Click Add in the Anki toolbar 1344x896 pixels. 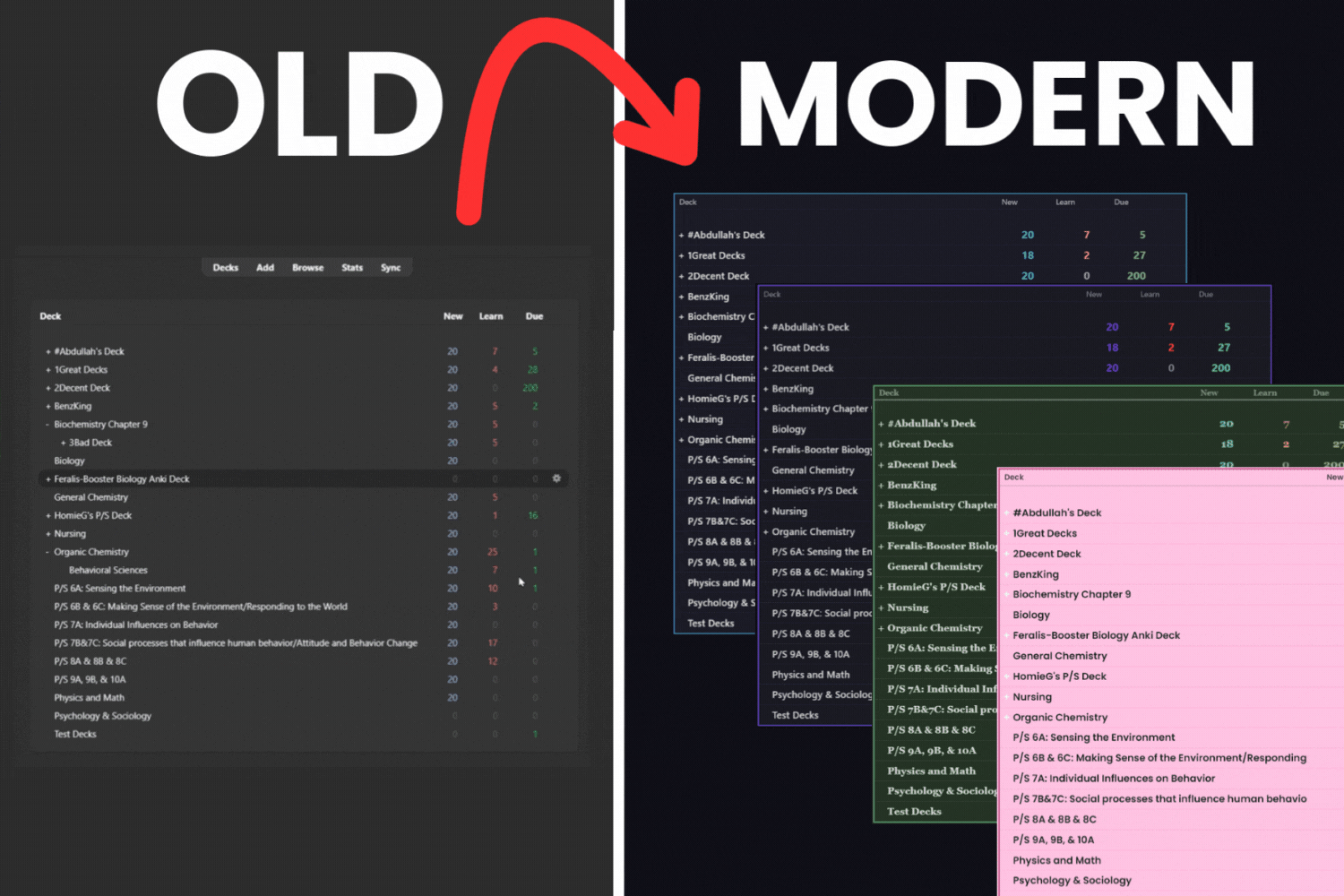pyautogui.click(x=265, y=268)
